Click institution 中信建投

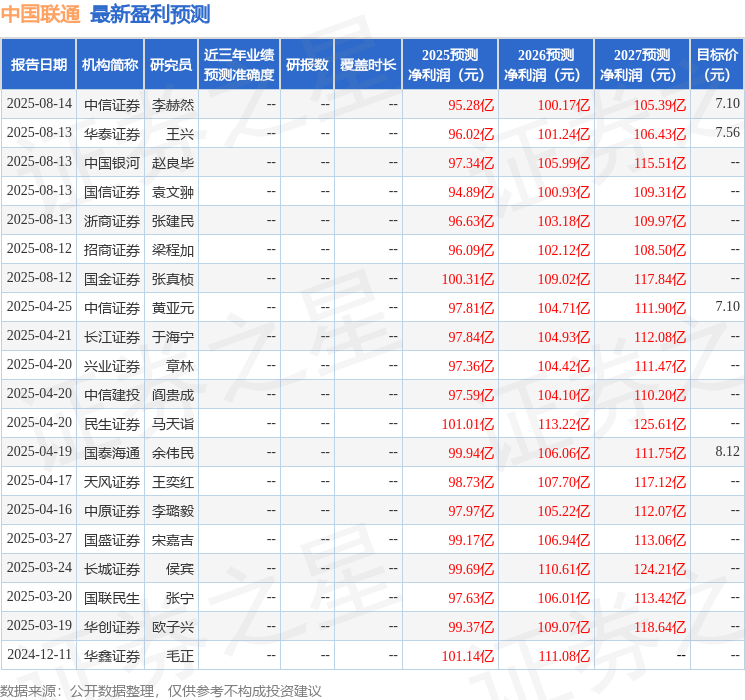(x=112, y=395)
